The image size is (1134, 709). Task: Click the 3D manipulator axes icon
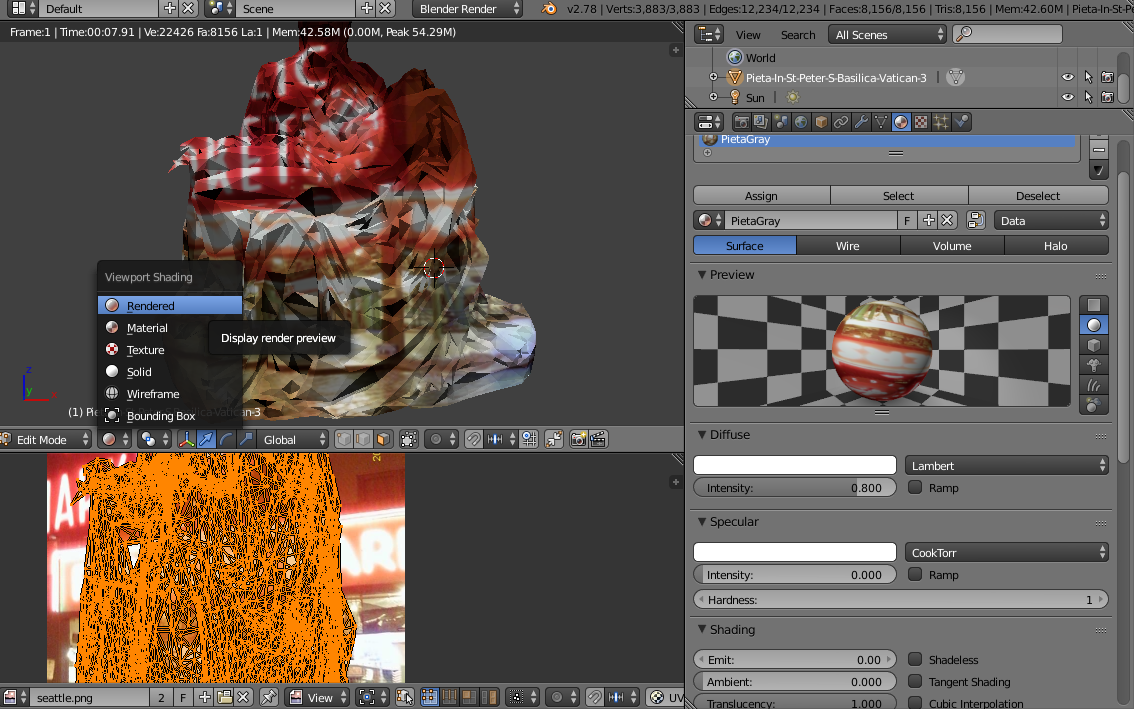(x=187, y=439)
